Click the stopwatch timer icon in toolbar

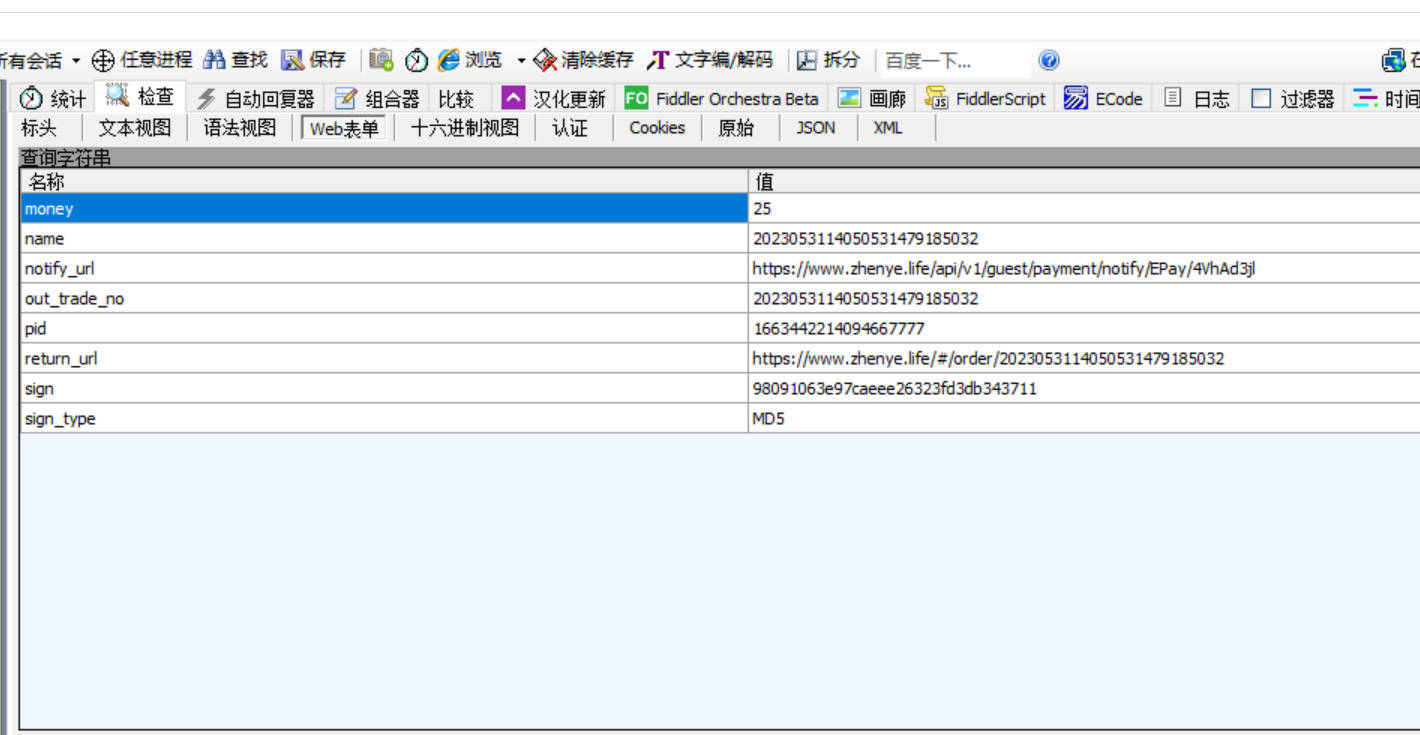point(416,61)
